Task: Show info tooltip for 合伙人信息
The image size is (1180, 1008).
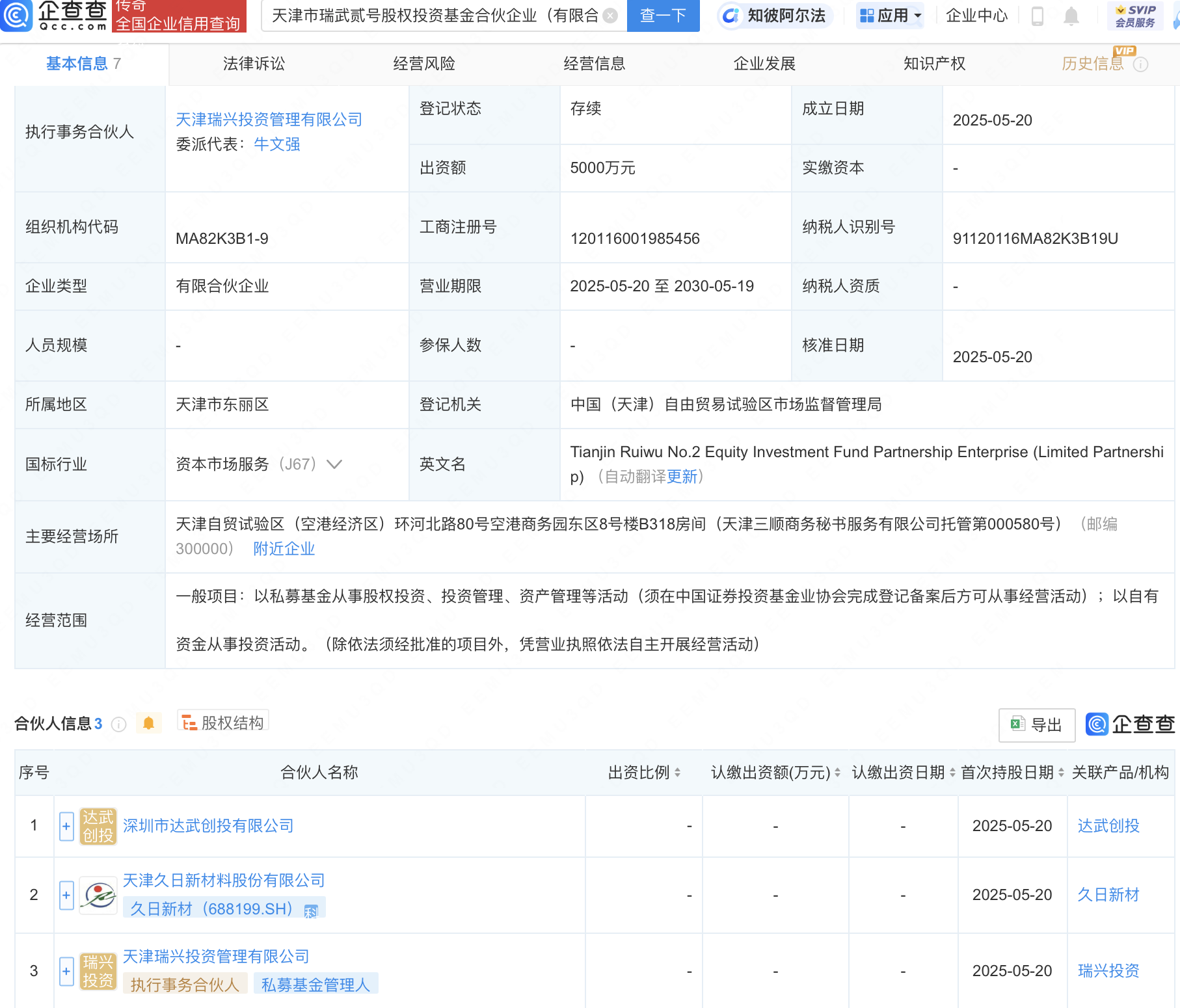Action: click(118, 724)
